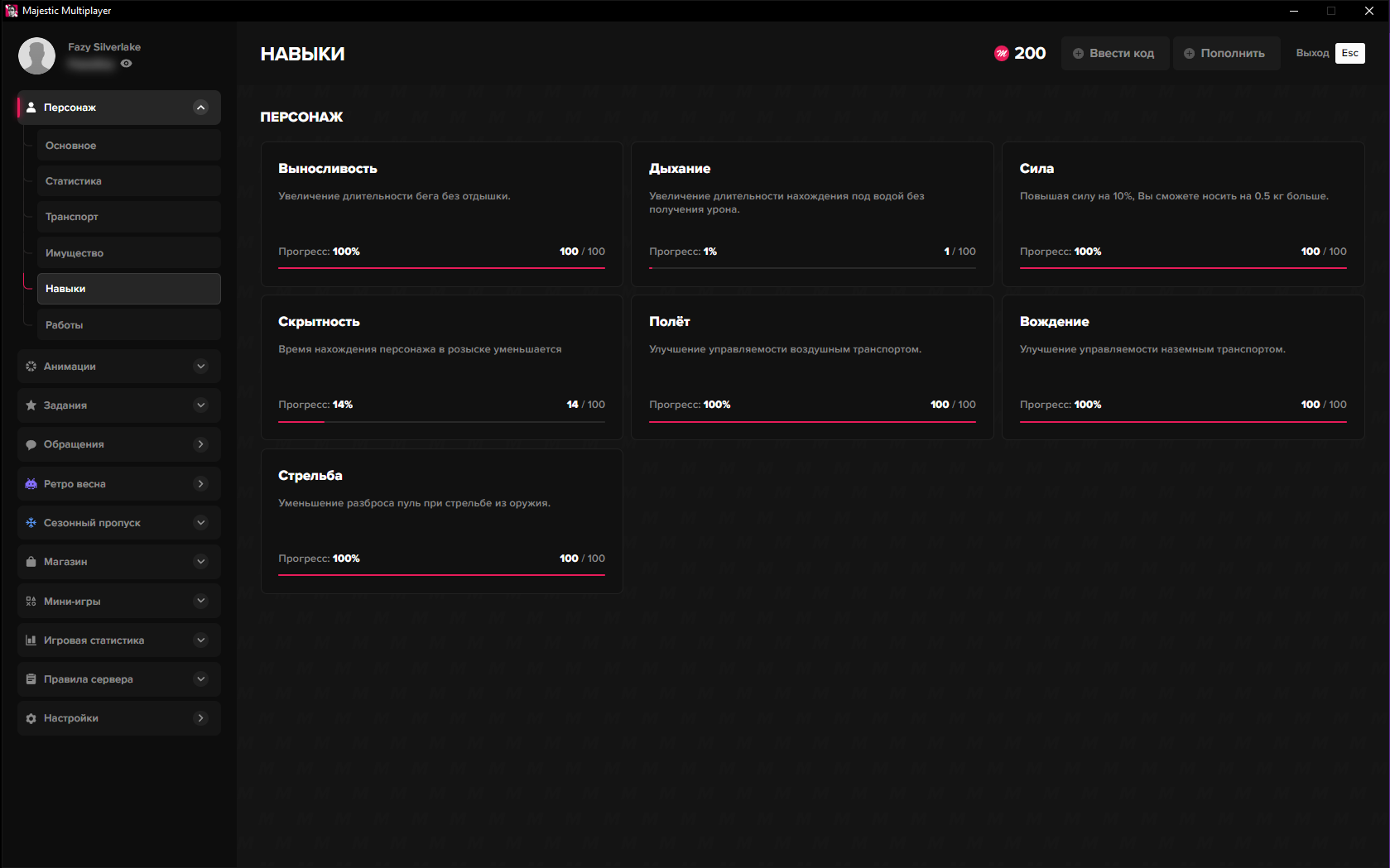Click the Скрытность progress bar
This screenshot has height=868, width=1390.
[x=441, y=422]
